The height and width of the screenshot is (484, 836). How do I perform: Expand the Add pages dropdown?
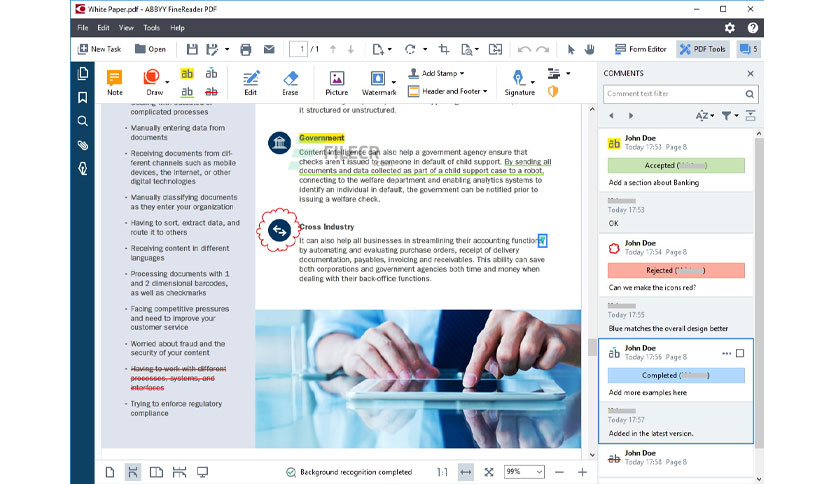point(390,49)
